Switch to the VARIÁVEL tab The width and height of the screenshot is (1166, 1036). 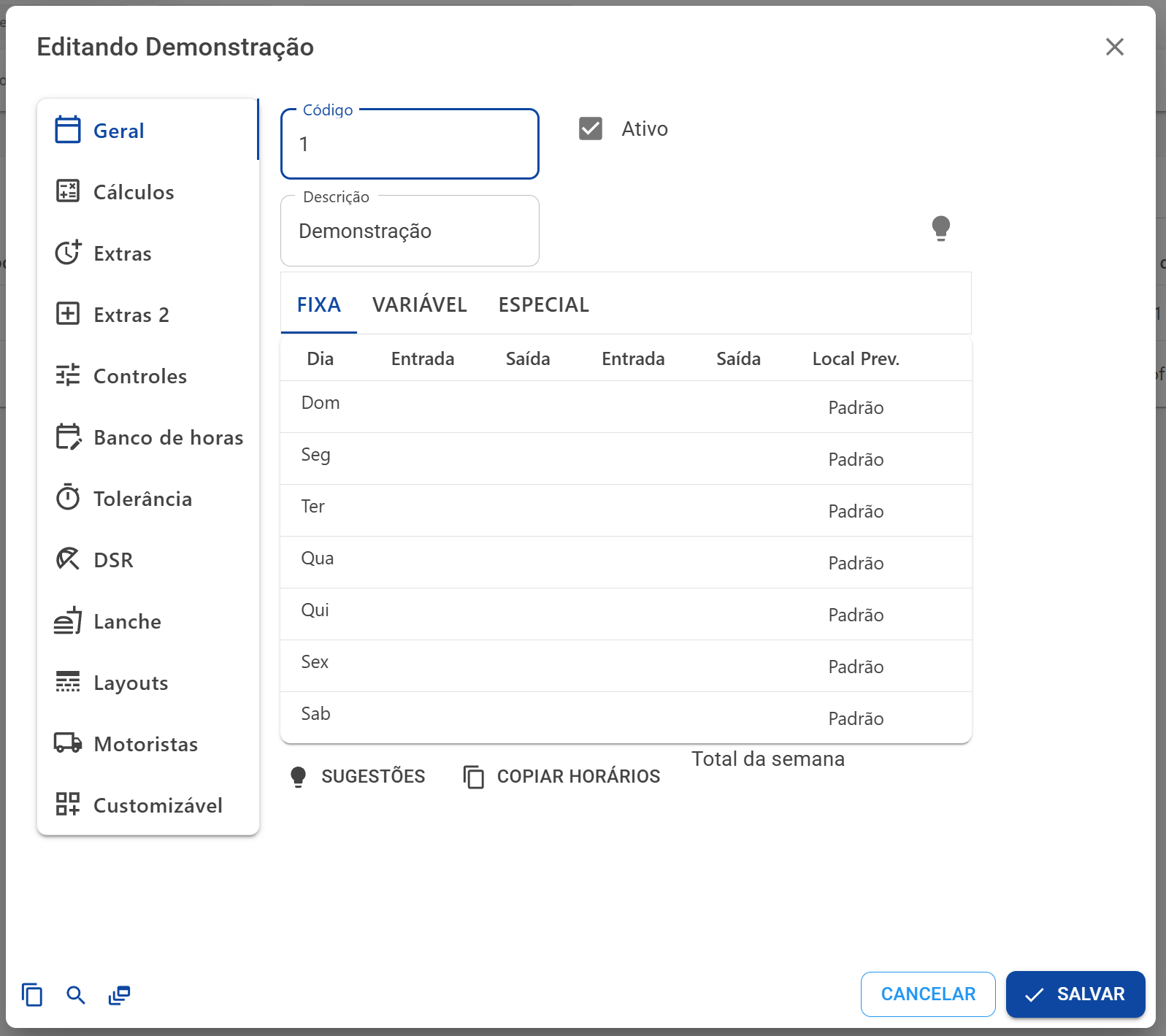[420, 304]
